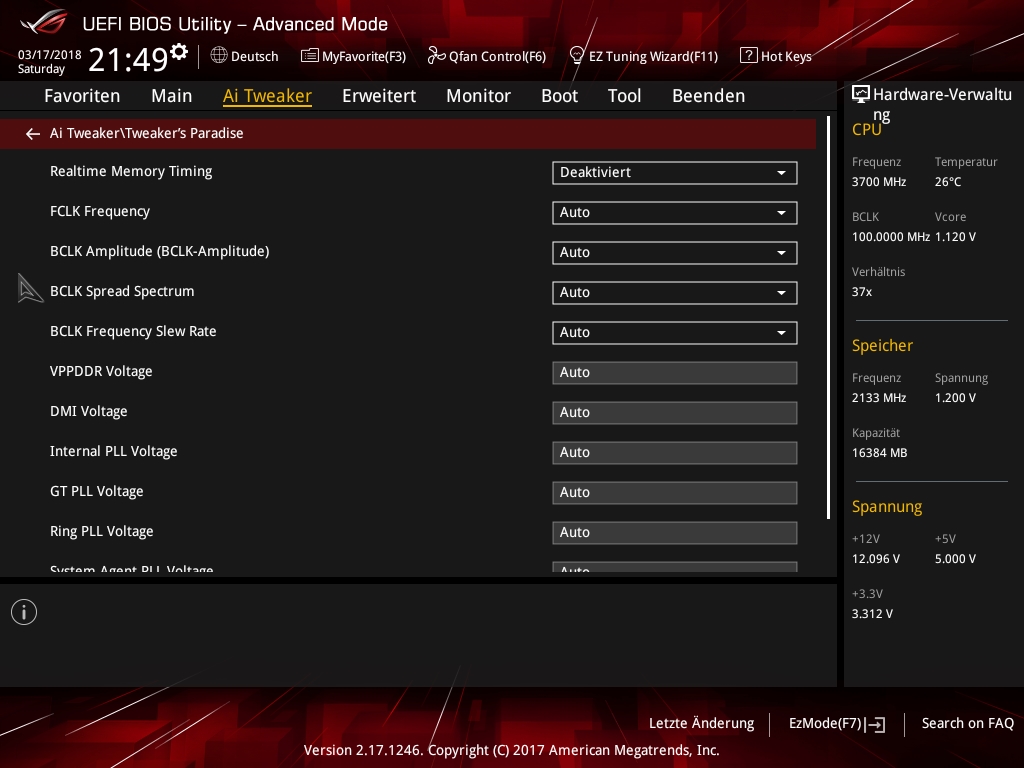Click the Vcore 1.120 V value

click(955, 237)
